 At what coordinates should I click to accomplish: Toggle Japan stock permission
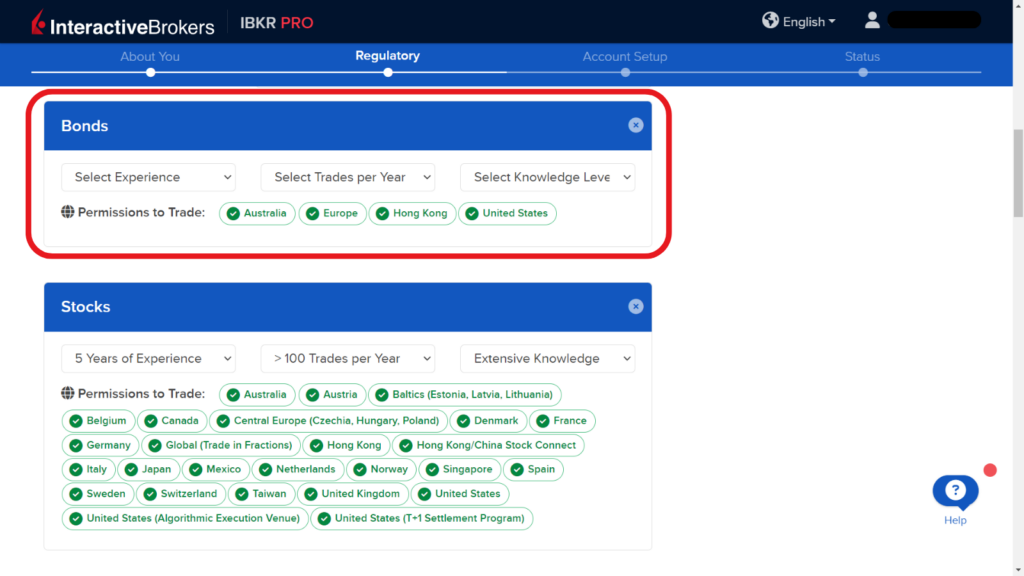pyautogui.click(x=149, y=470)
